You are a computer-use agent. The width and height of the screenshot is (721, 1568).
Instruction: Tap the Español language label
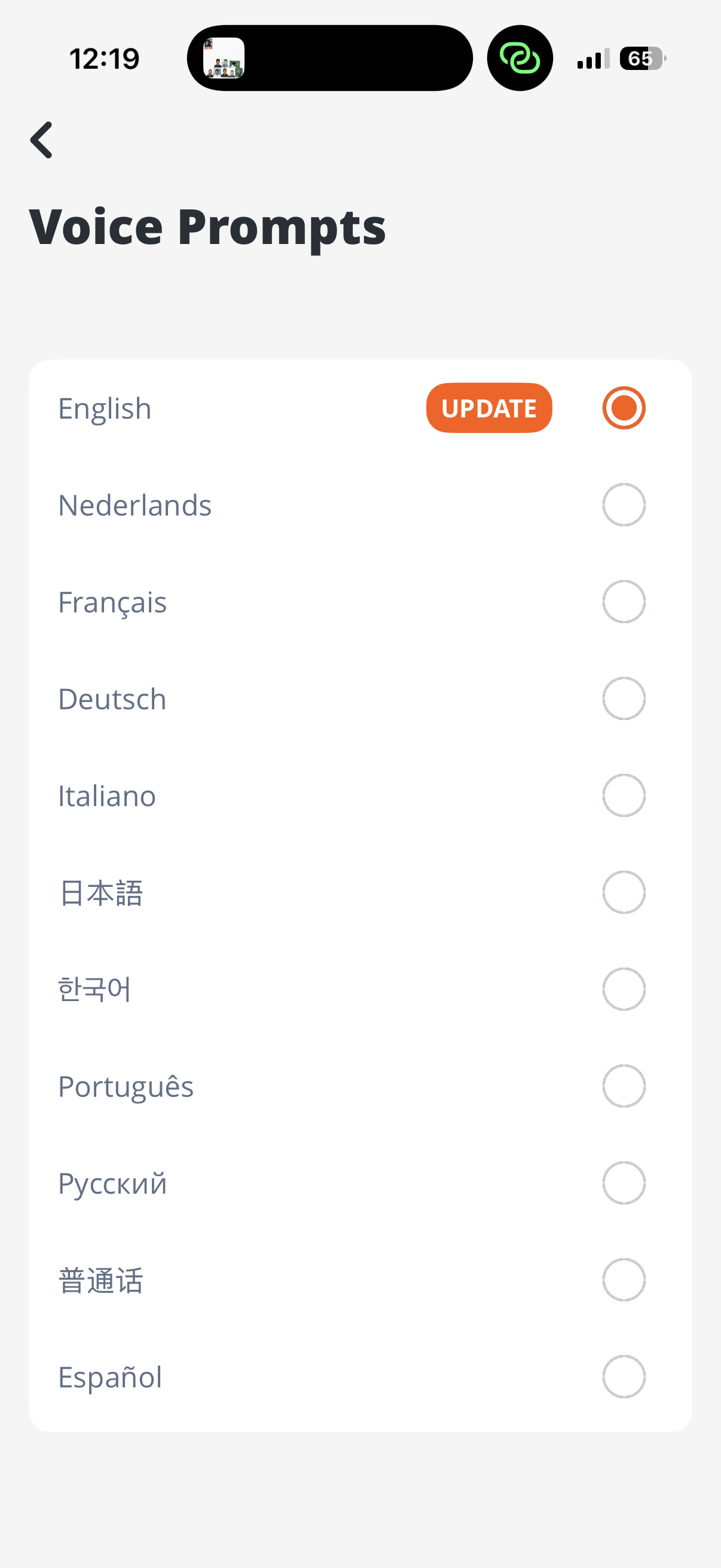(110, 1377)
